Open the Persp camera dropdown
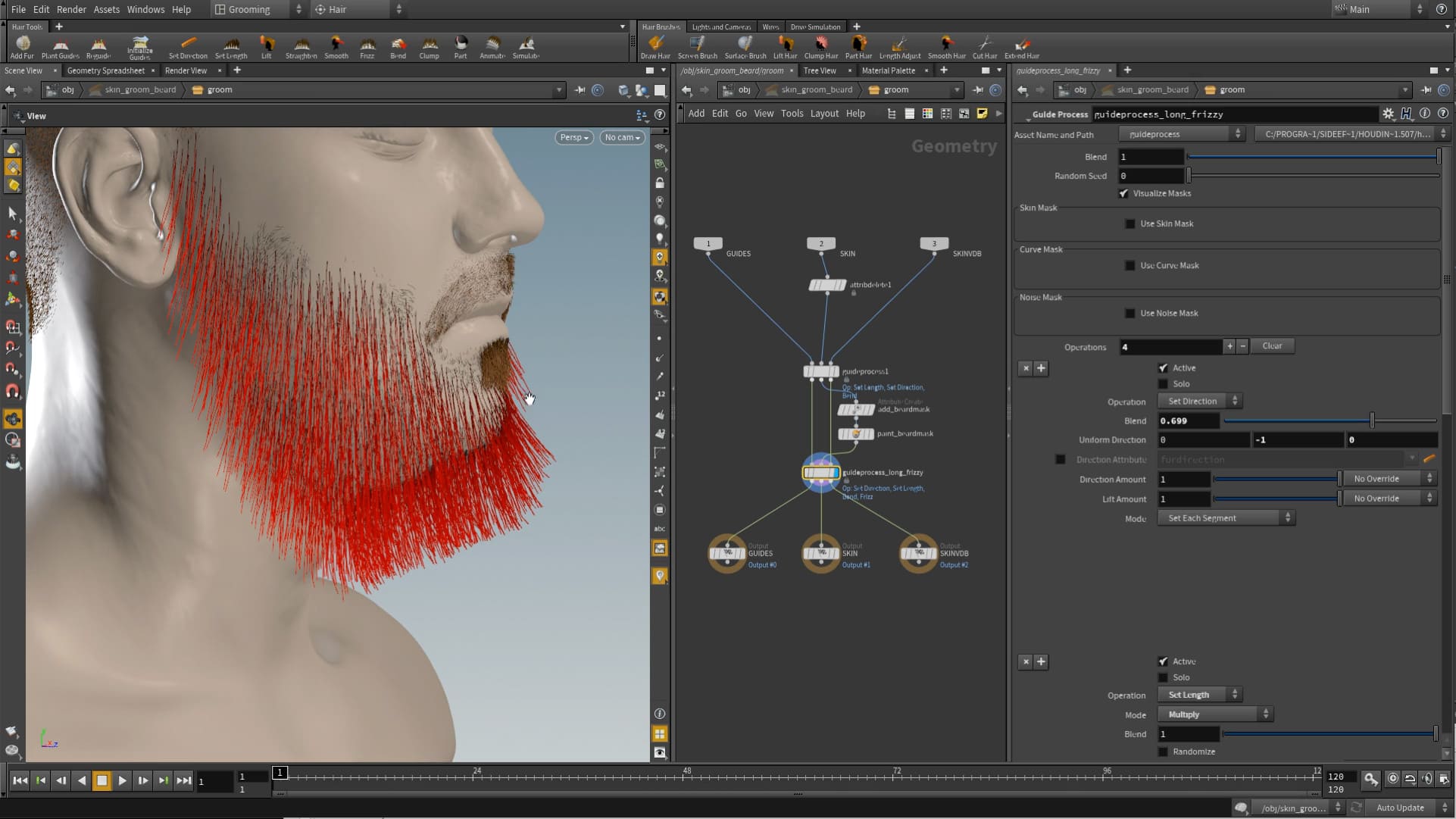Screen dimensions: 1456x819 point(573,138)
